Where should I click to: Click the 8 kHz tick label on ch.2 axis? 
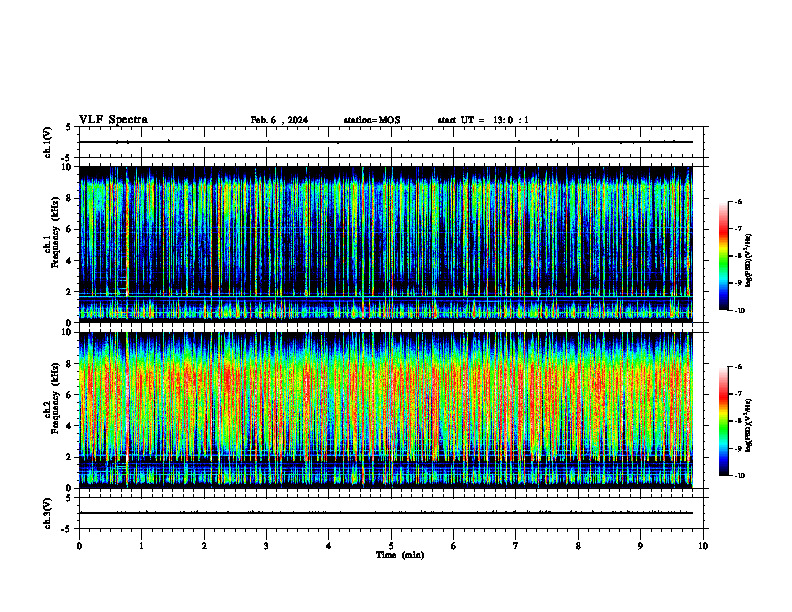tap(70, 364)
